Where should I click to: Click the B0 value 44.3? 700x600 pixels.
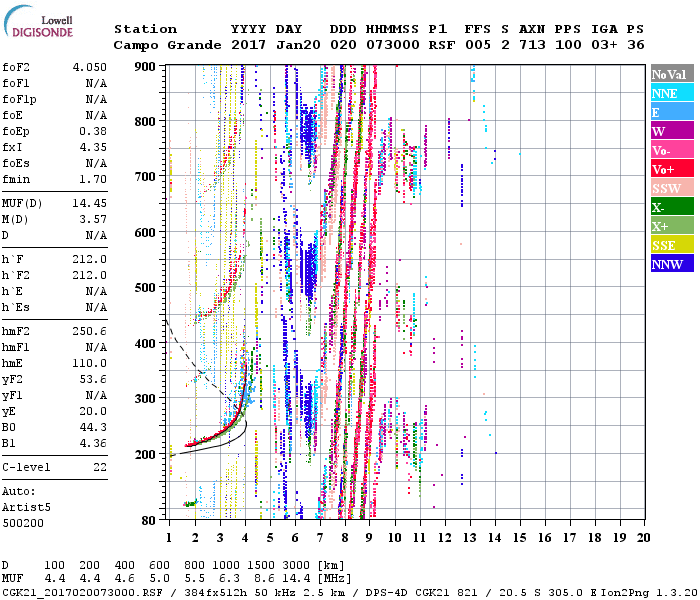[93, 427]
